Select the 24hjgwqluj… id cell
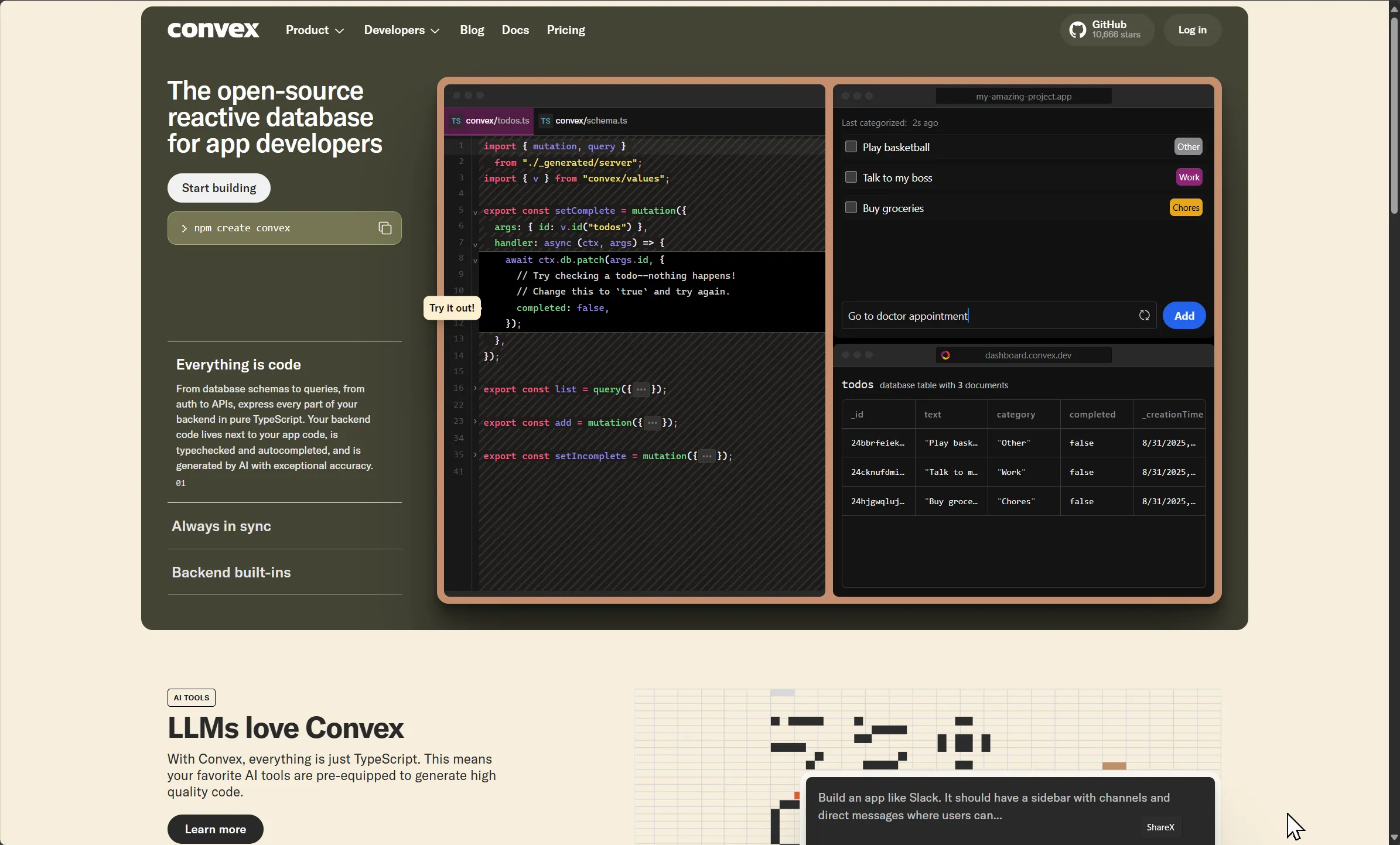Image resolution: width=1400 pixels, height=845 pixels. (879, 501)
